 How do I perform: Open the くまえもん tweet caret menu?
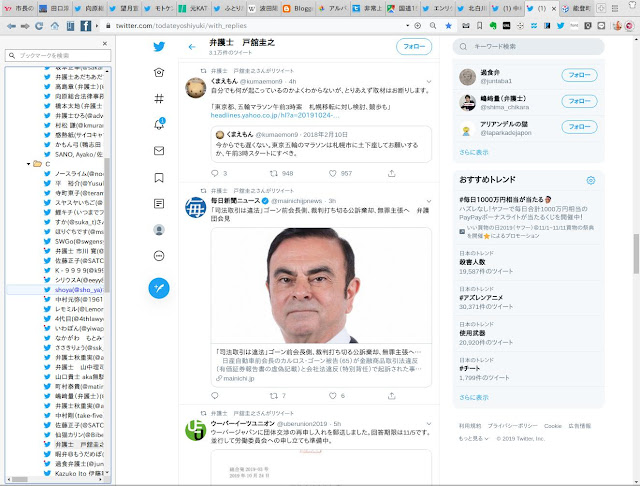click(429, 82)
